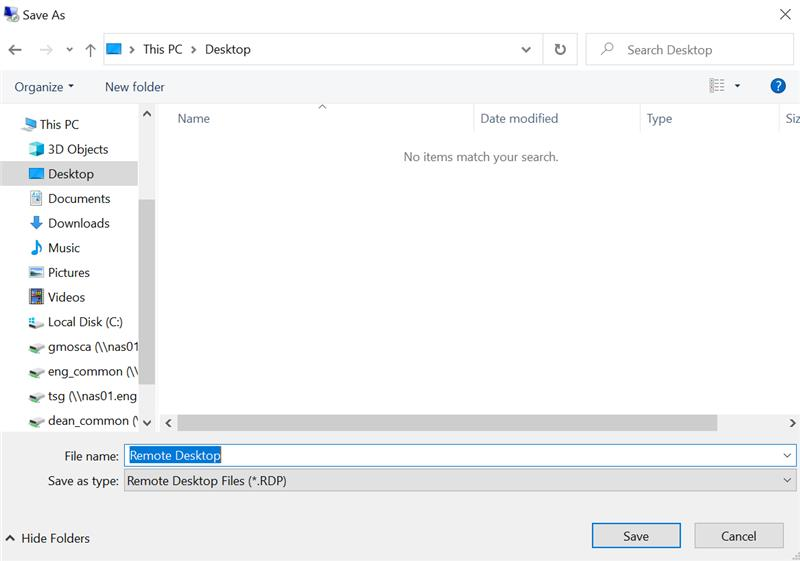The width and height of the screenshot is (800, 561).
Task: Click the horizontal scrollbar in file list
Action: tap(447, 423)
